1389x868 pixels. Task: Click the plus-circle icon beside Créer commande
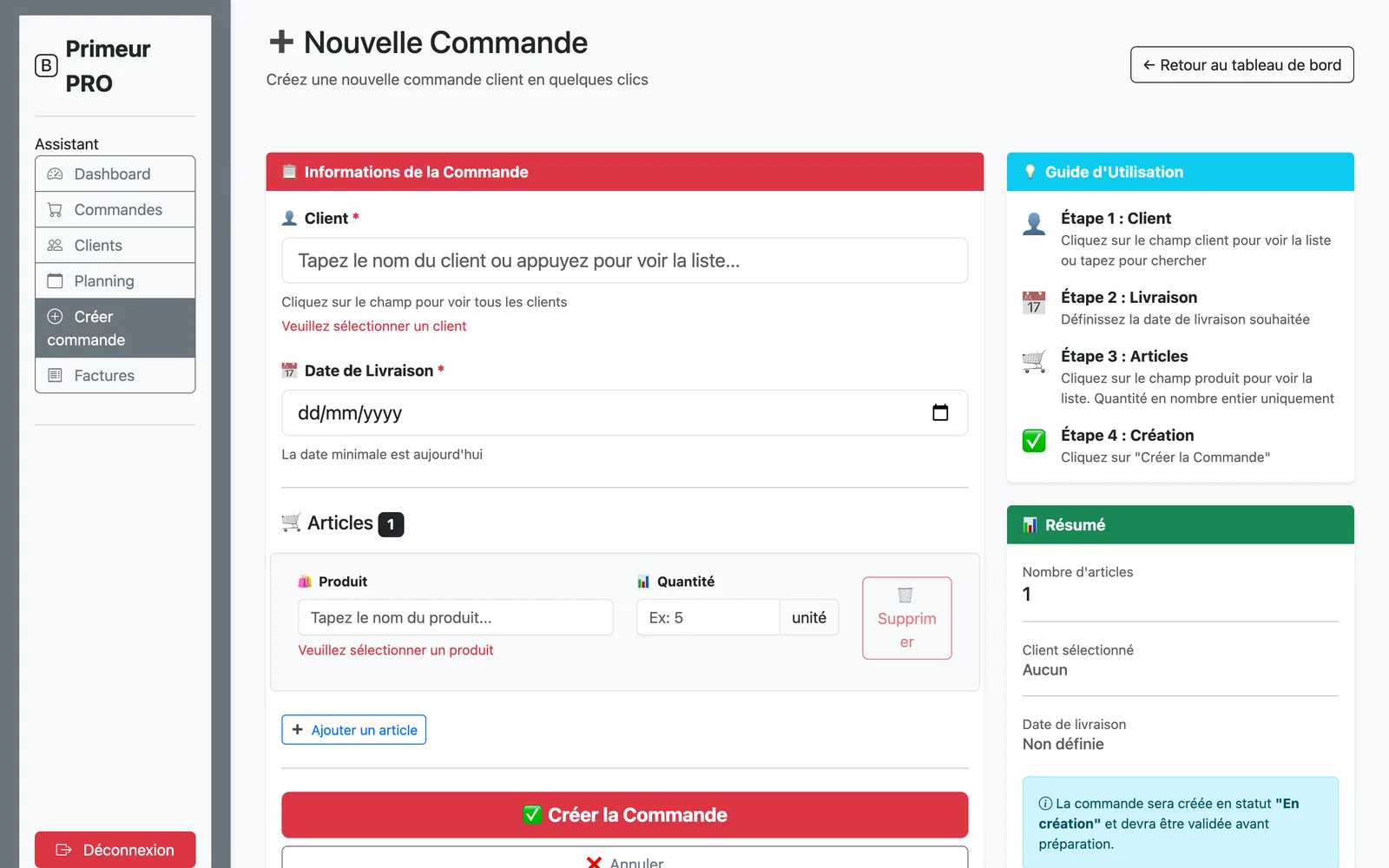coord(55,316)
